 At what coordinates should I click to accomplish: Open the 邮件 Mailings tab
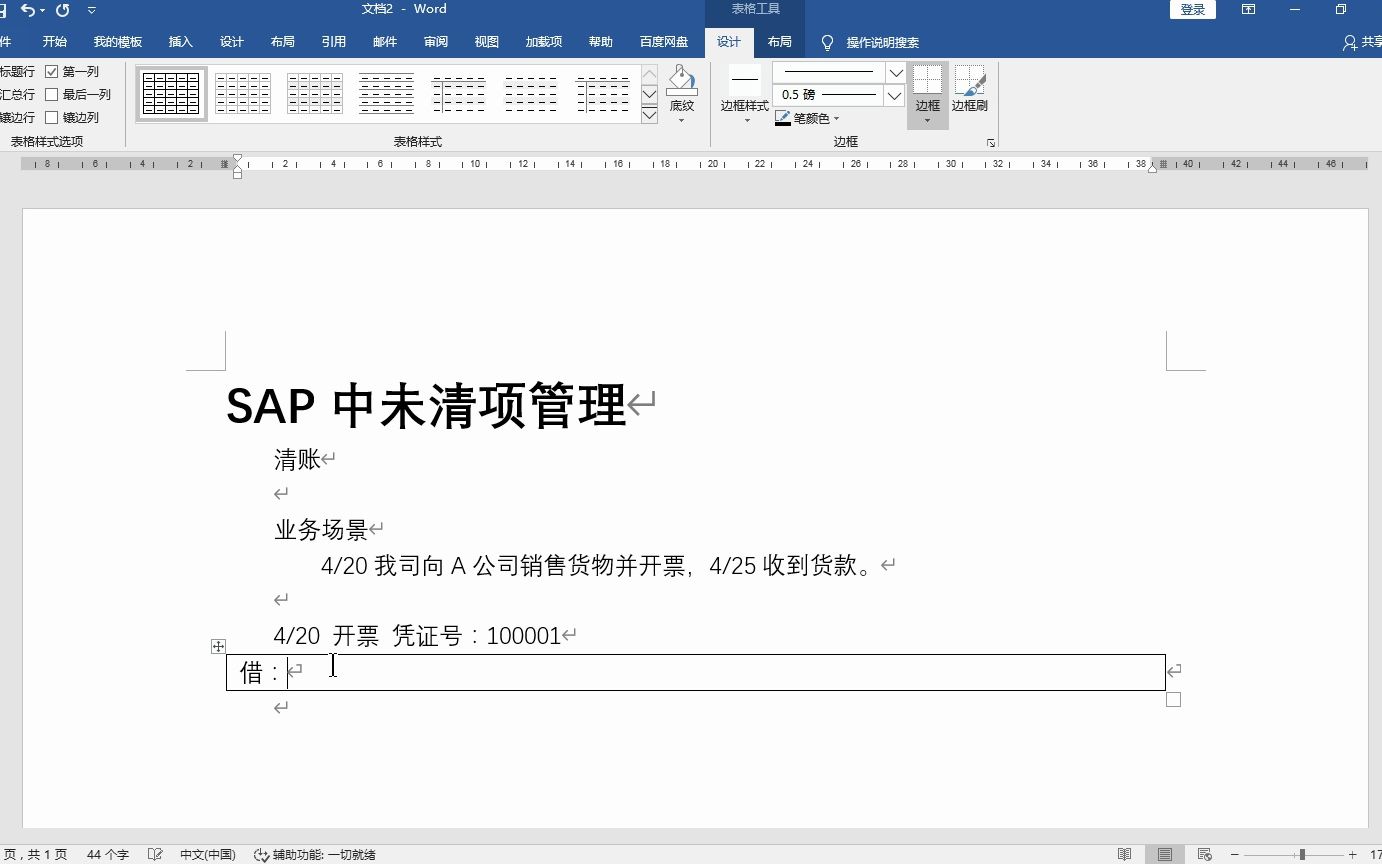click(385, 42)
